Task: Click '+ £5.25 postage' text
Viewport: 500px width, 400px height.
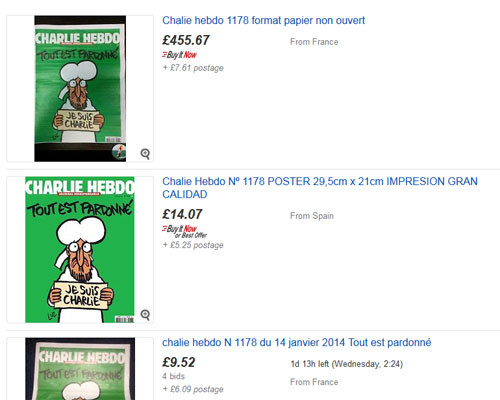Action: point(193,245)
